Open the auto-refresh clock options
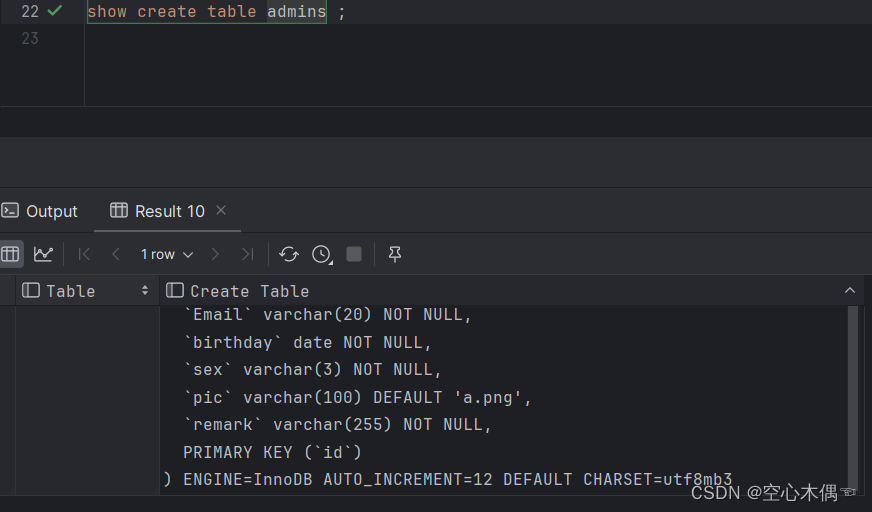Image resolution: width=872 pixels, height=512 pixels. pos(322,255)
